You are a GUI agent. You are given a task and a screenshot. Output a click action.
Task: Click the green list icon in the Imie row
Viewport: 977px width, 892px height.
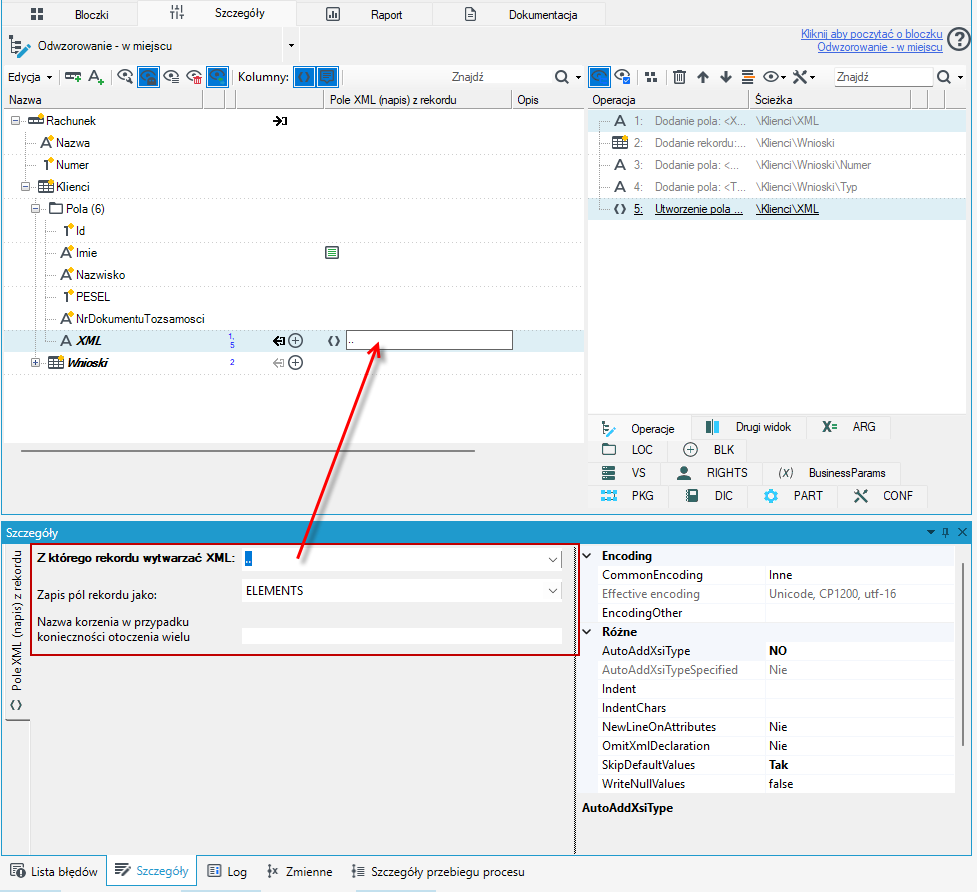click(x=332, y=253)
